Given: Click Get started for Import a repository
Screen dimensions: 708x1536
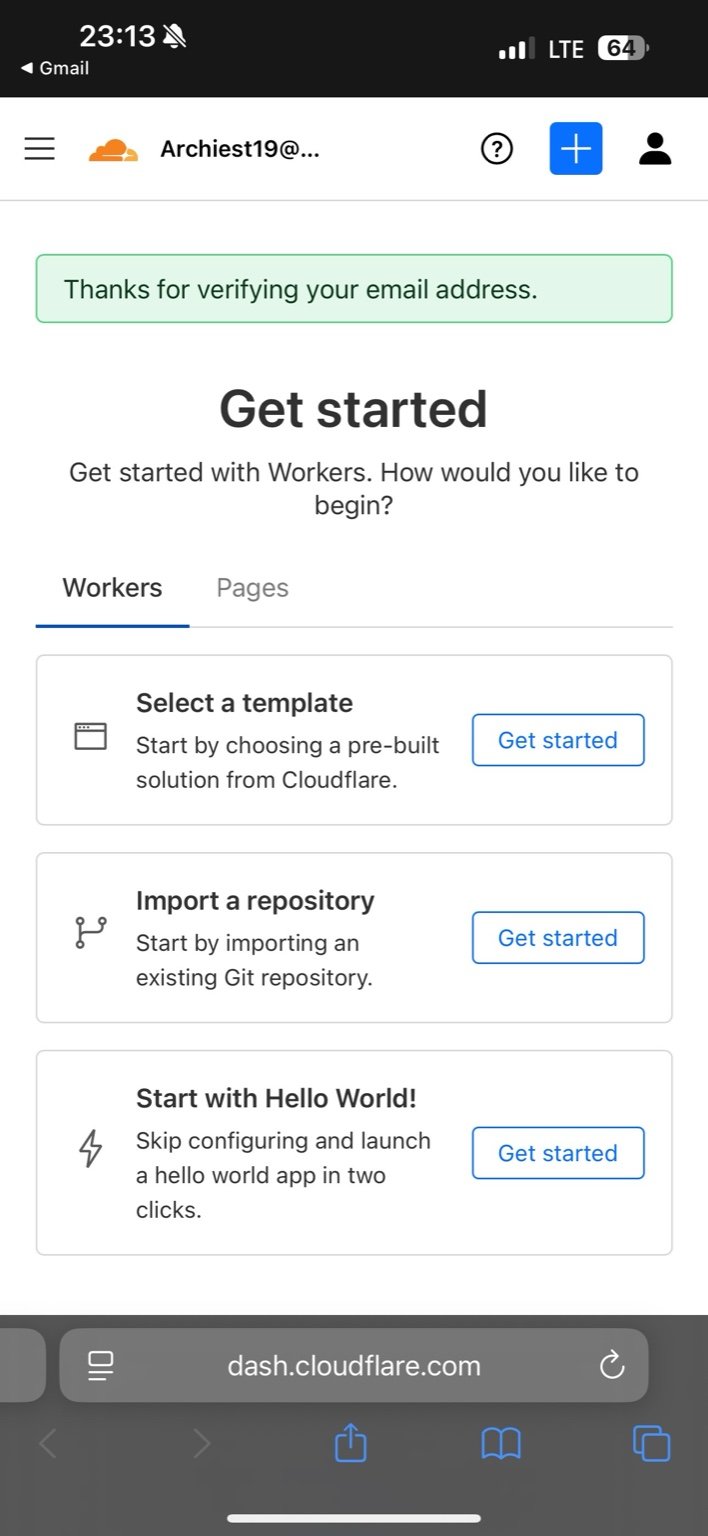Looking at the screenshot, I should coord(558,938).
